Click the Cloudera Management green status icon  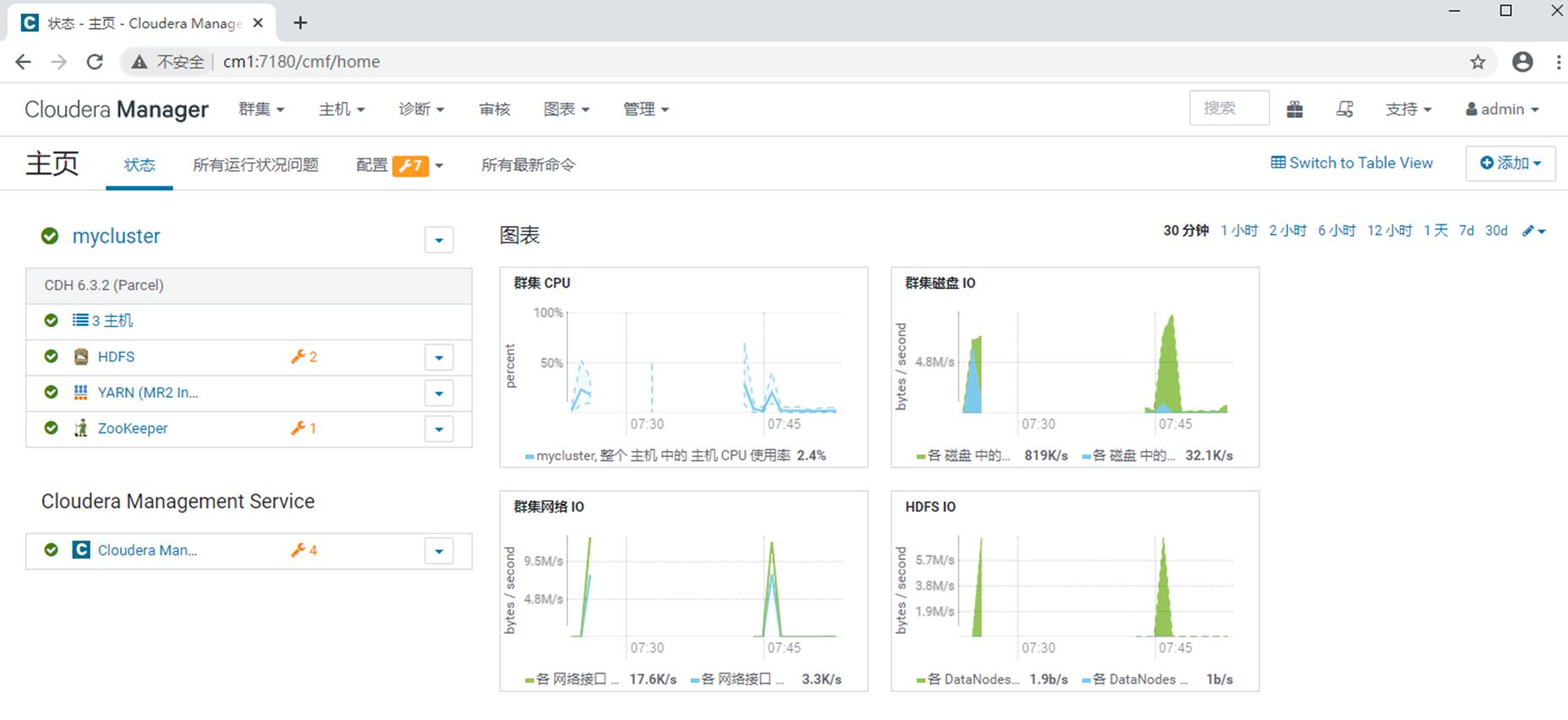51,550
